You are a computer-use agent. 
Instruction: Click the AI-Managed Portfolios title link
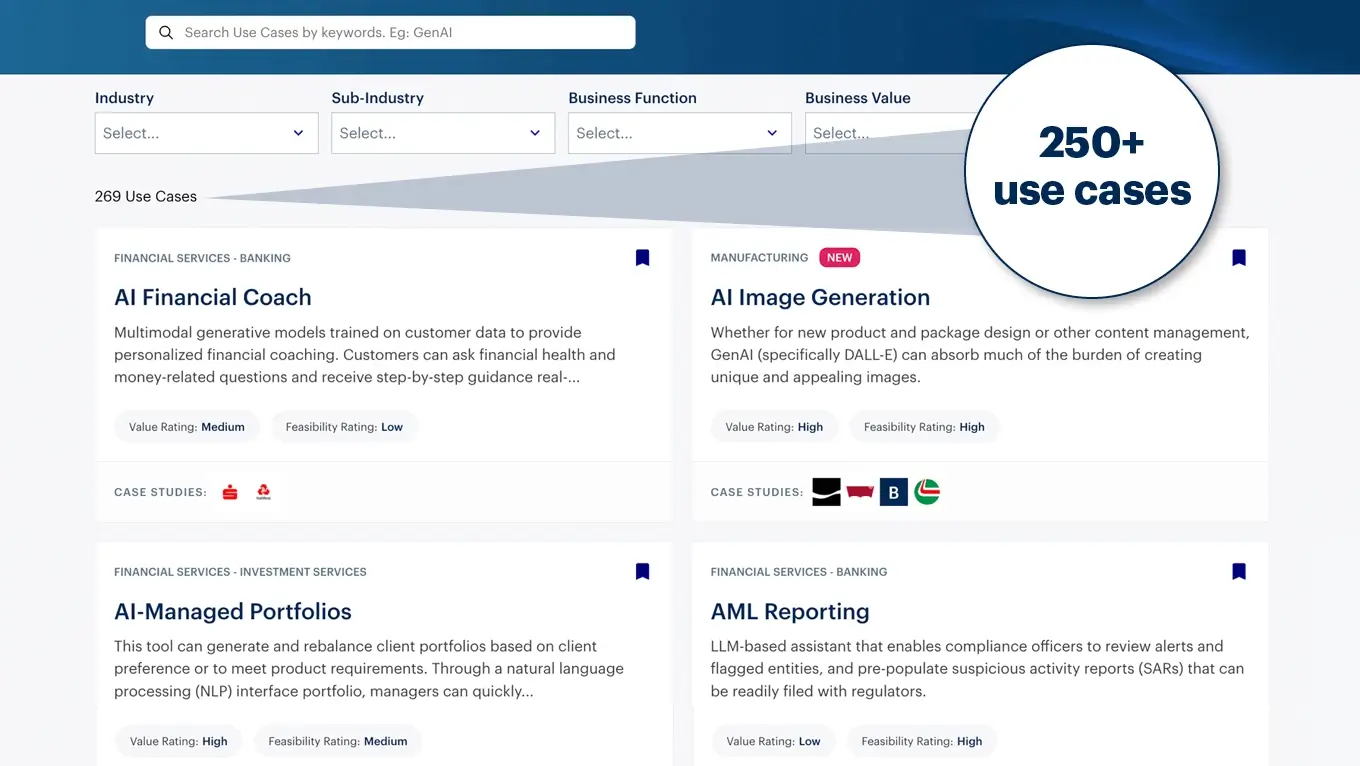click(233, 611)
